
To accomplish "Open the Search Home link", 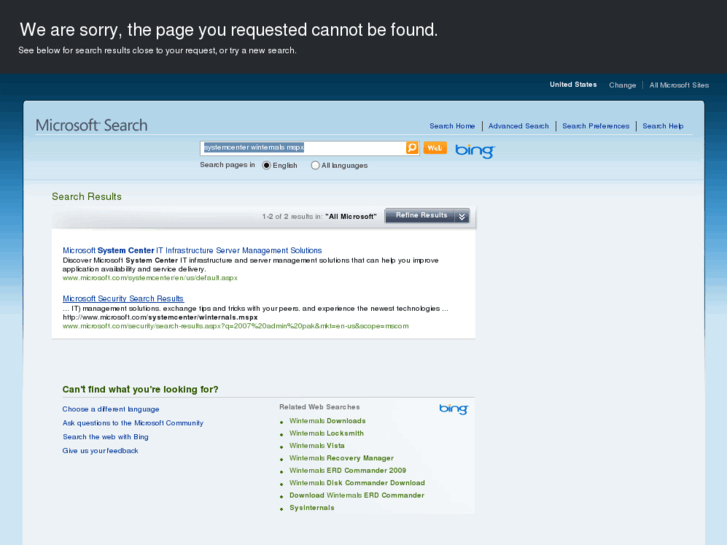I will coord(452,126).
